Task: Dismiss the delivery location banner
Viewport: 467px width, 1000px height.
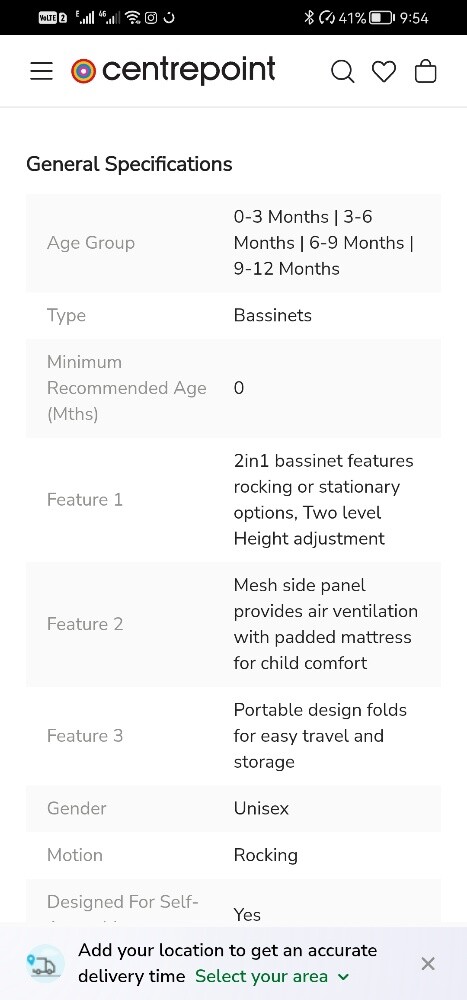Action: tap(428, 963)
